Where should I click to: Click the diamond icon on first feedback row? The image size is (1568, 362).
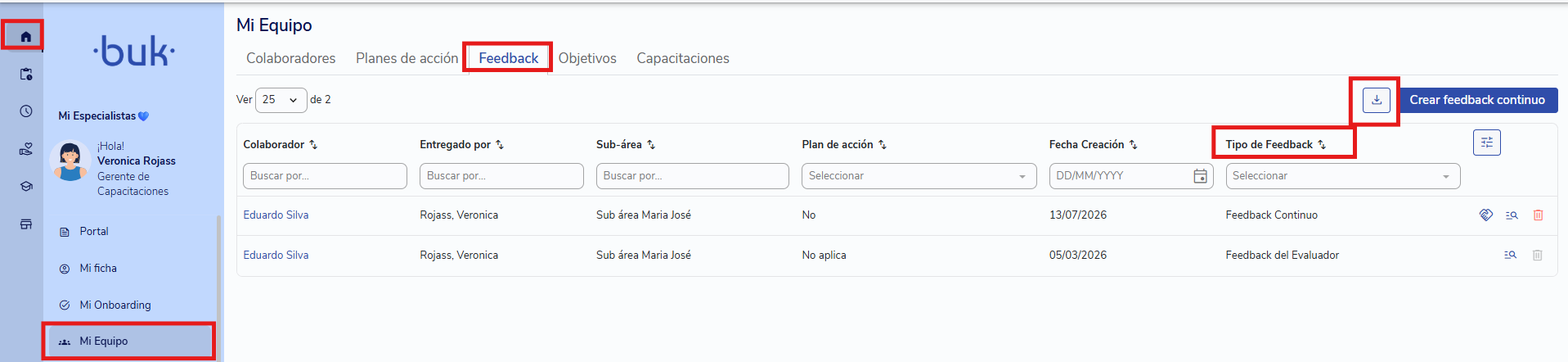coord(1486,215)
